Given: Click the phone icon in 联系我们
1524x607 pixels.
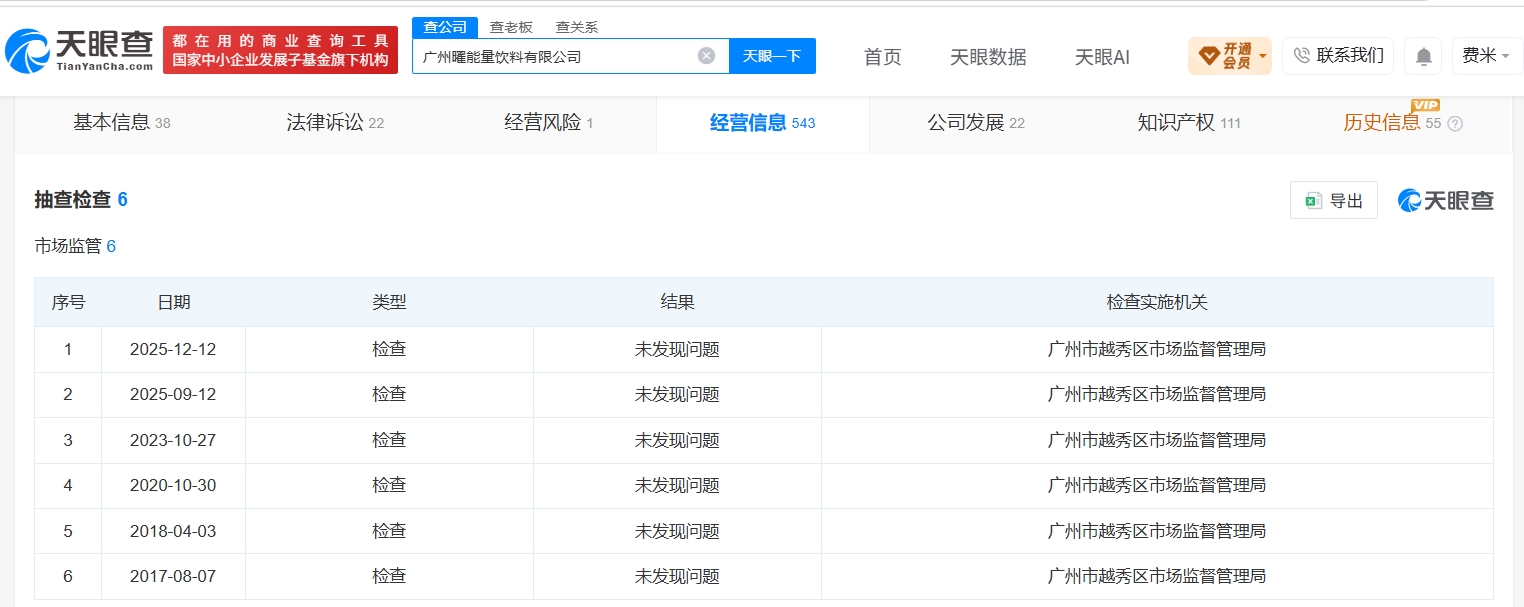Looking at the screenshot, I should click(x=1301, y=55).
